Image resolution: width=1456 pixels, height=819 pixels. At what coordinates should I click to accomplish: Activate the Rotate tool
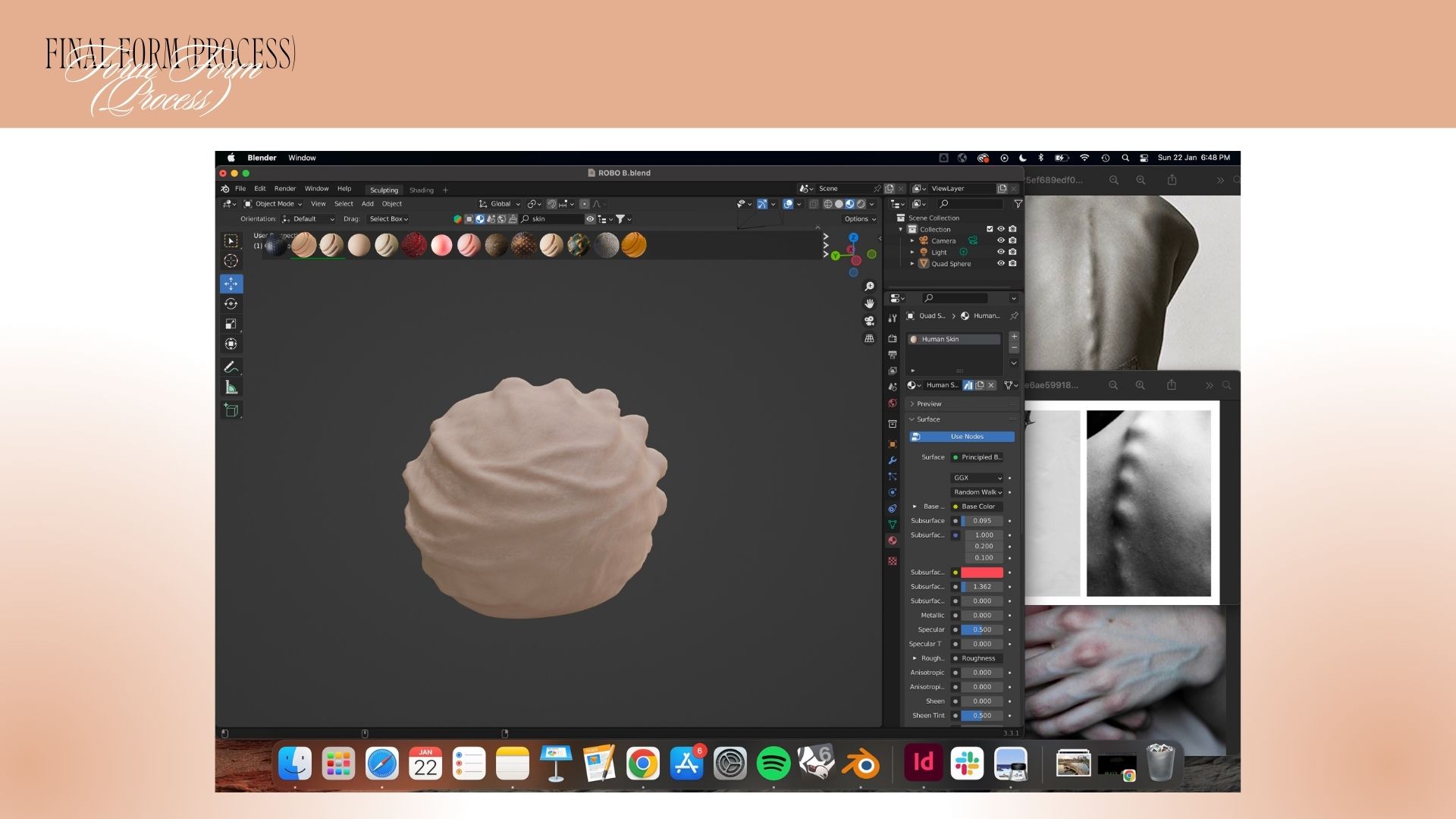[x=231, y=303]
